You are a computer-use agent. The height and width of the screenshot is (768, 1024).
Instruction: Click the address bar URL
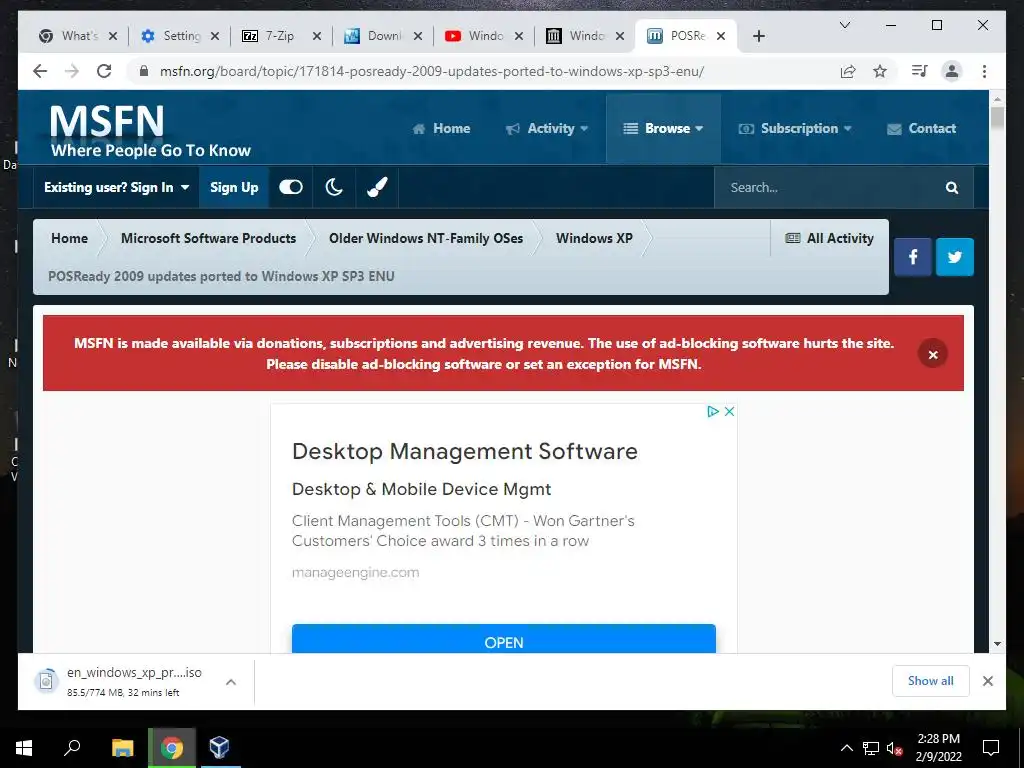[432, 71]
